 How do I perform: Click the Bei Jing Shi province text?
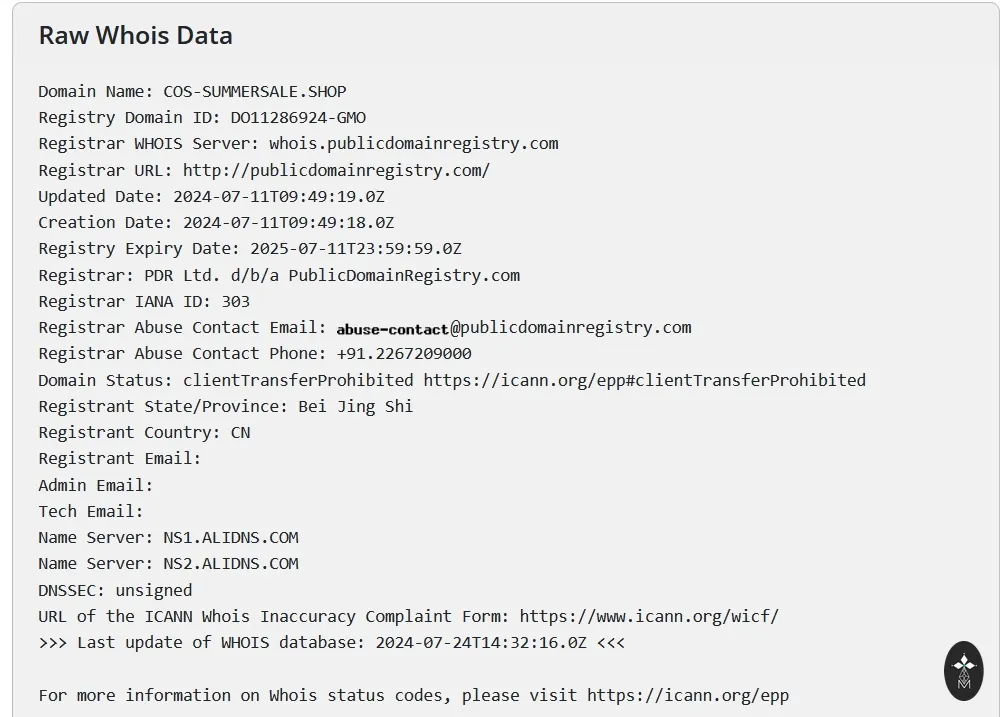coord(355,406)
